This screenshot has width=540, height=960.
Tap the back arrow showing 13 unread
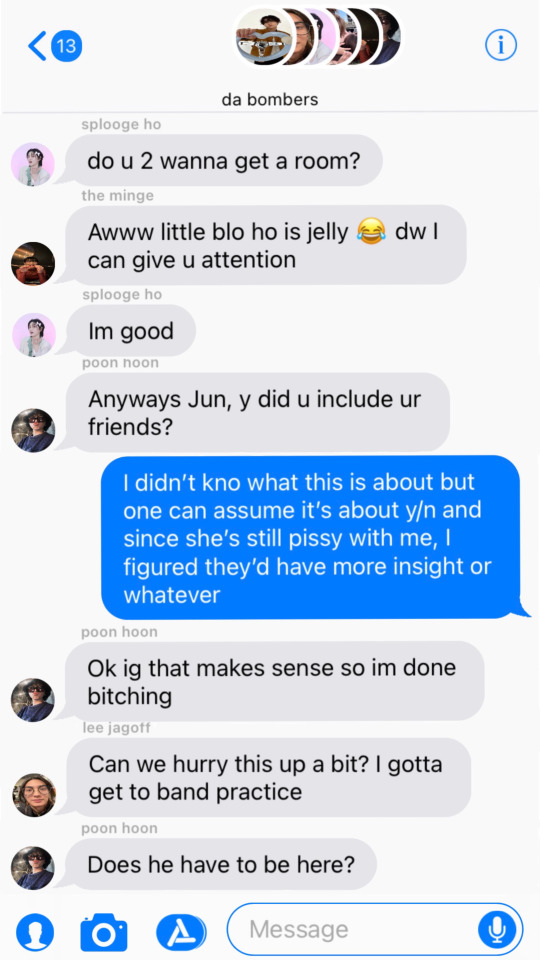tap(55, 46)
